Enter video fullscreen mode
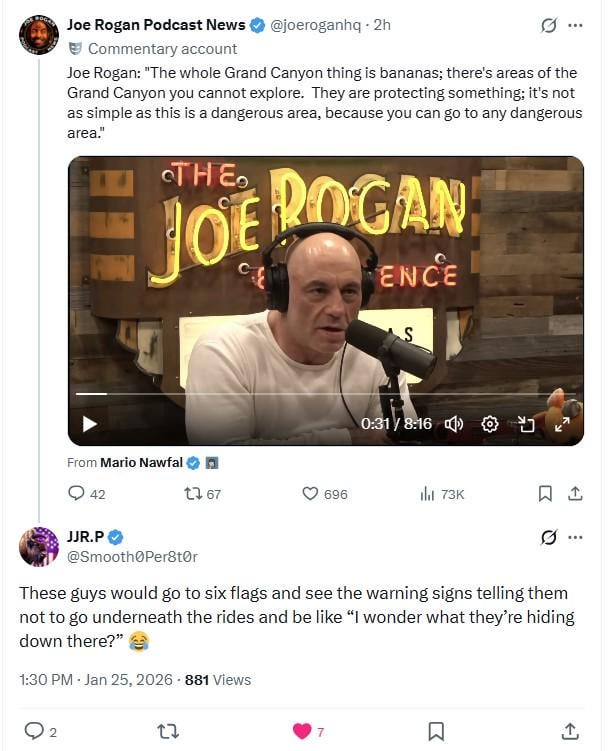Image resolution: width=609 pixels, height=751 pixels. pos(562,424)
